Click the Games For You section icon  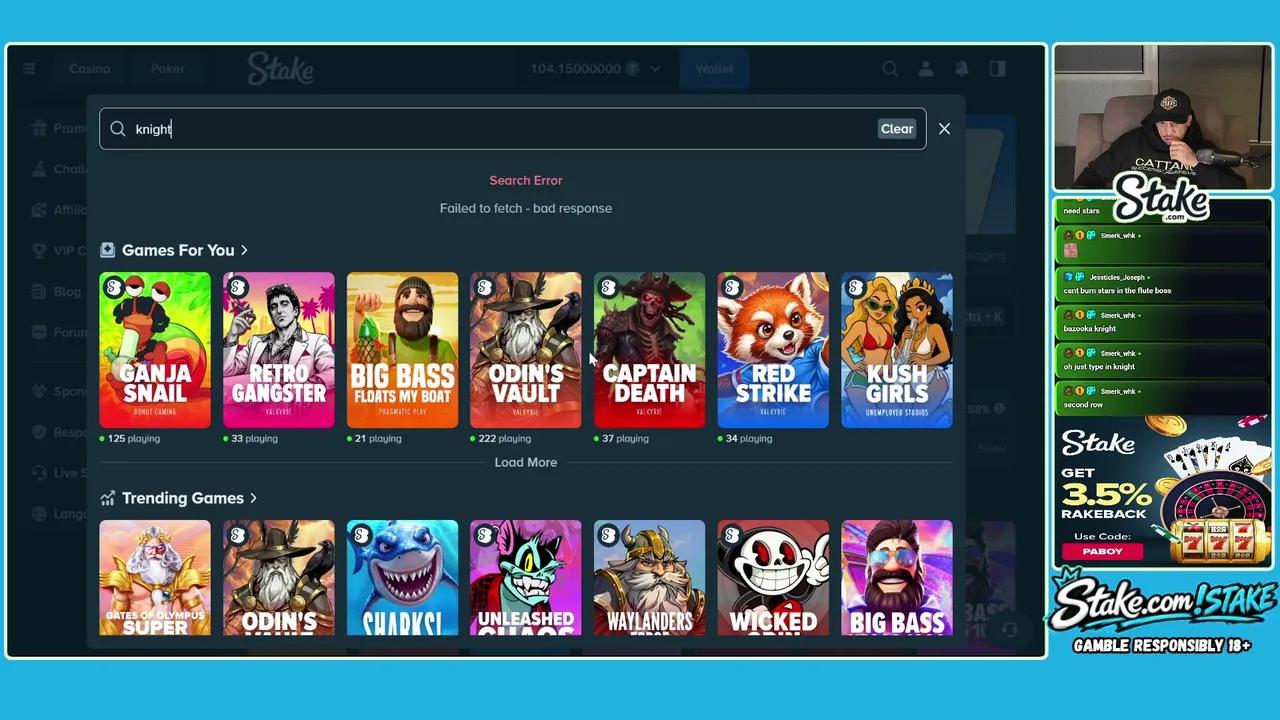(x=107, y=250)
